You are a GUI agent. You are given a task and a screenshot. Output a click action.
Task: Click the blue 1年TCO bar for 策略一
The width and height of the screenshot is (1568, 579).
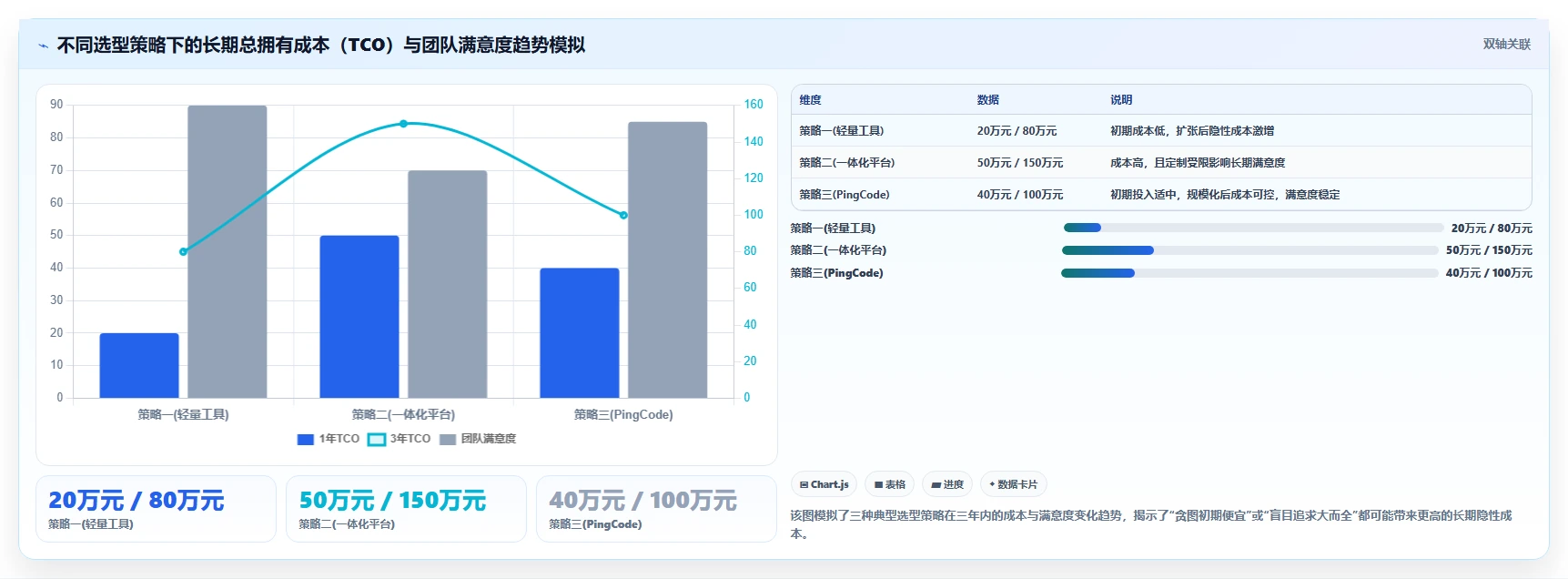coord(139,365)
